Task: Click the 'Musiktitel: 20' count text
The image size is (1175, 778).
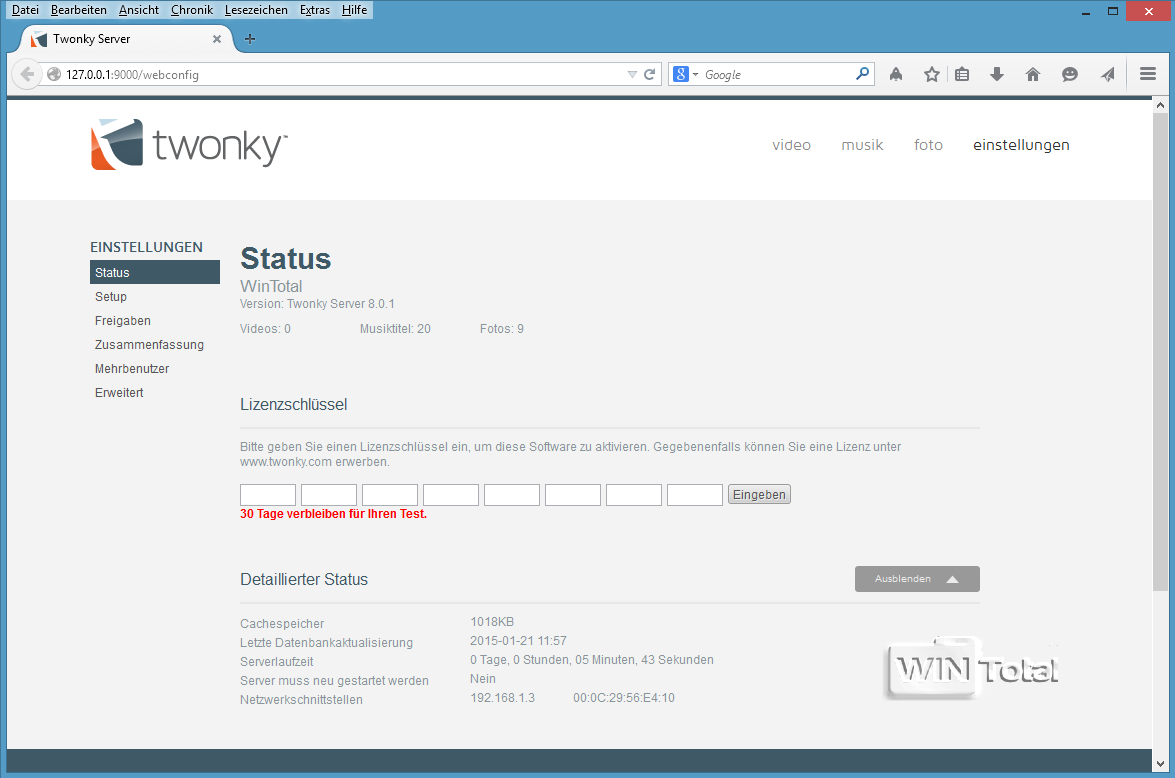Action: tap(395, 329)
